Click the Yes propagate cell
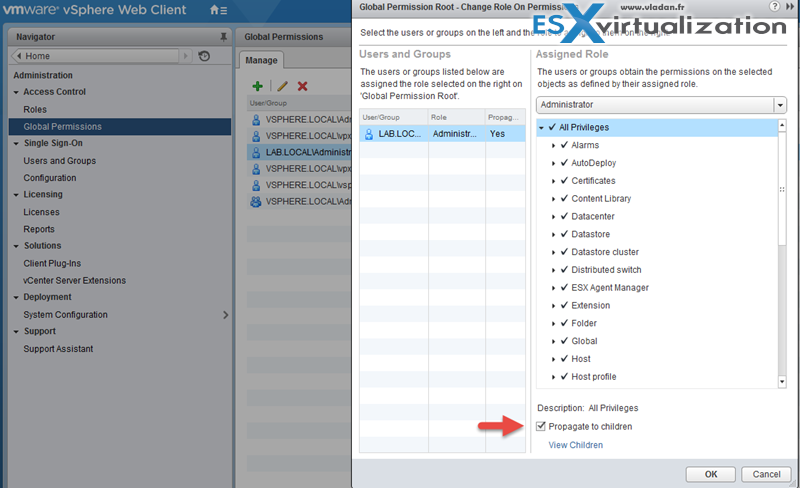 505,134
